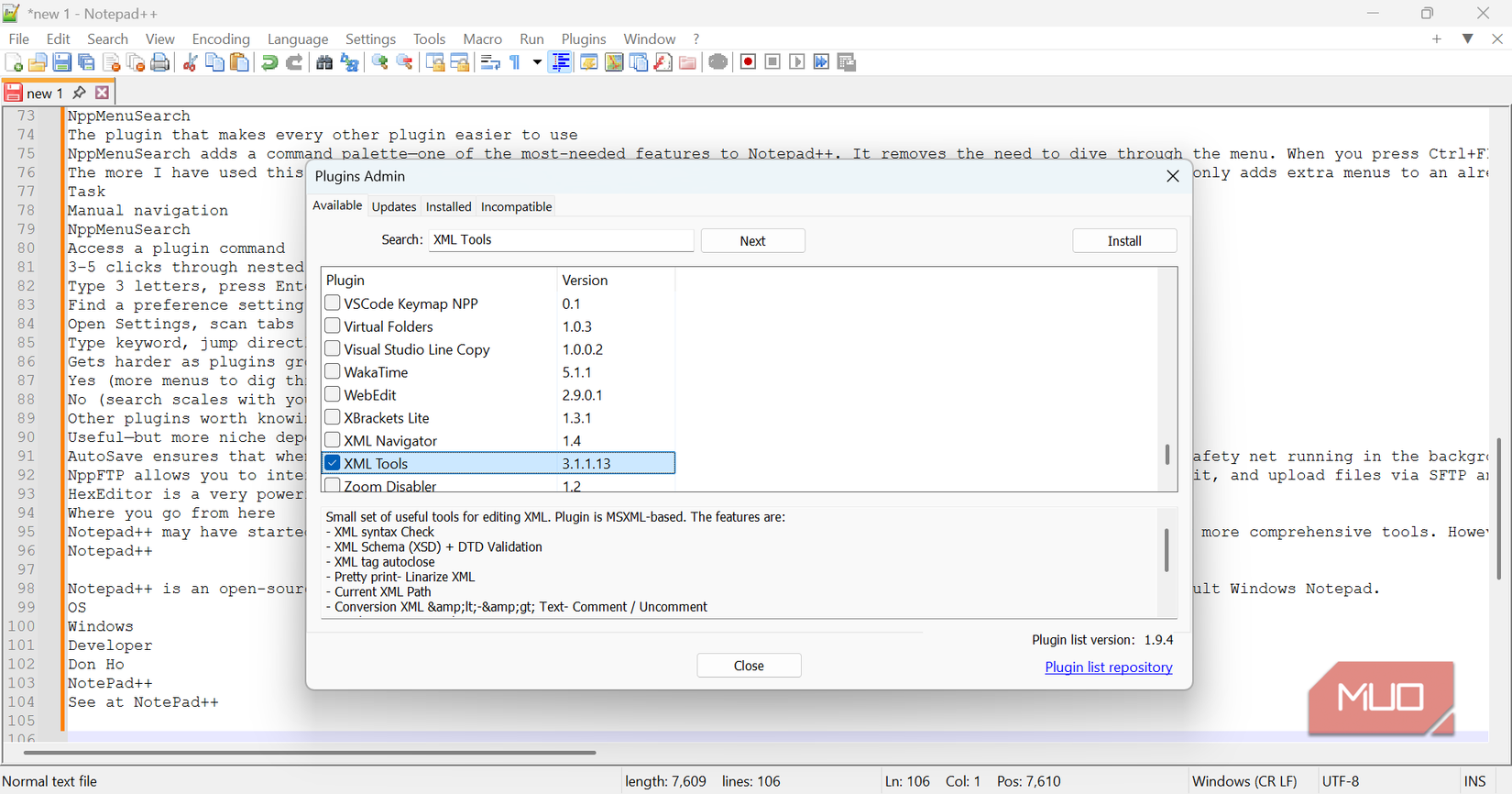Check the XML Navigator plugin
The image size is (1512, 794).
click(333, 440)
